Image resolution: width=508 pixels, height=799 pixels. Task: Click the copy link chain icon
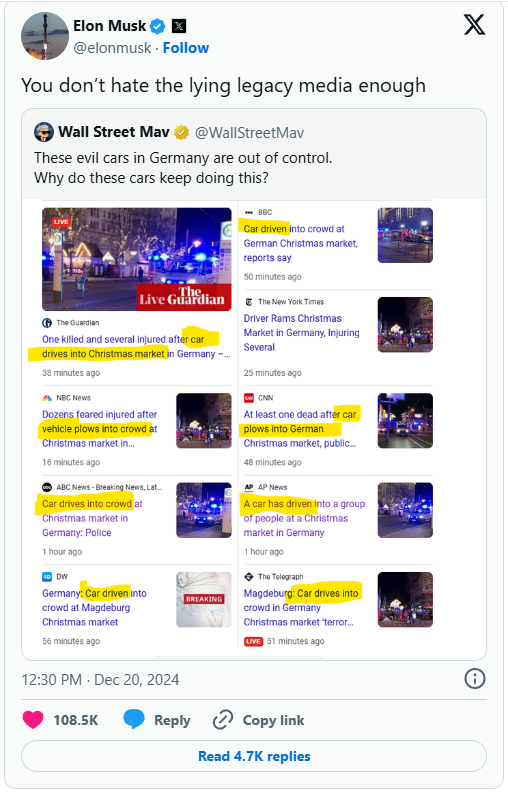click(x=223, y=720)
